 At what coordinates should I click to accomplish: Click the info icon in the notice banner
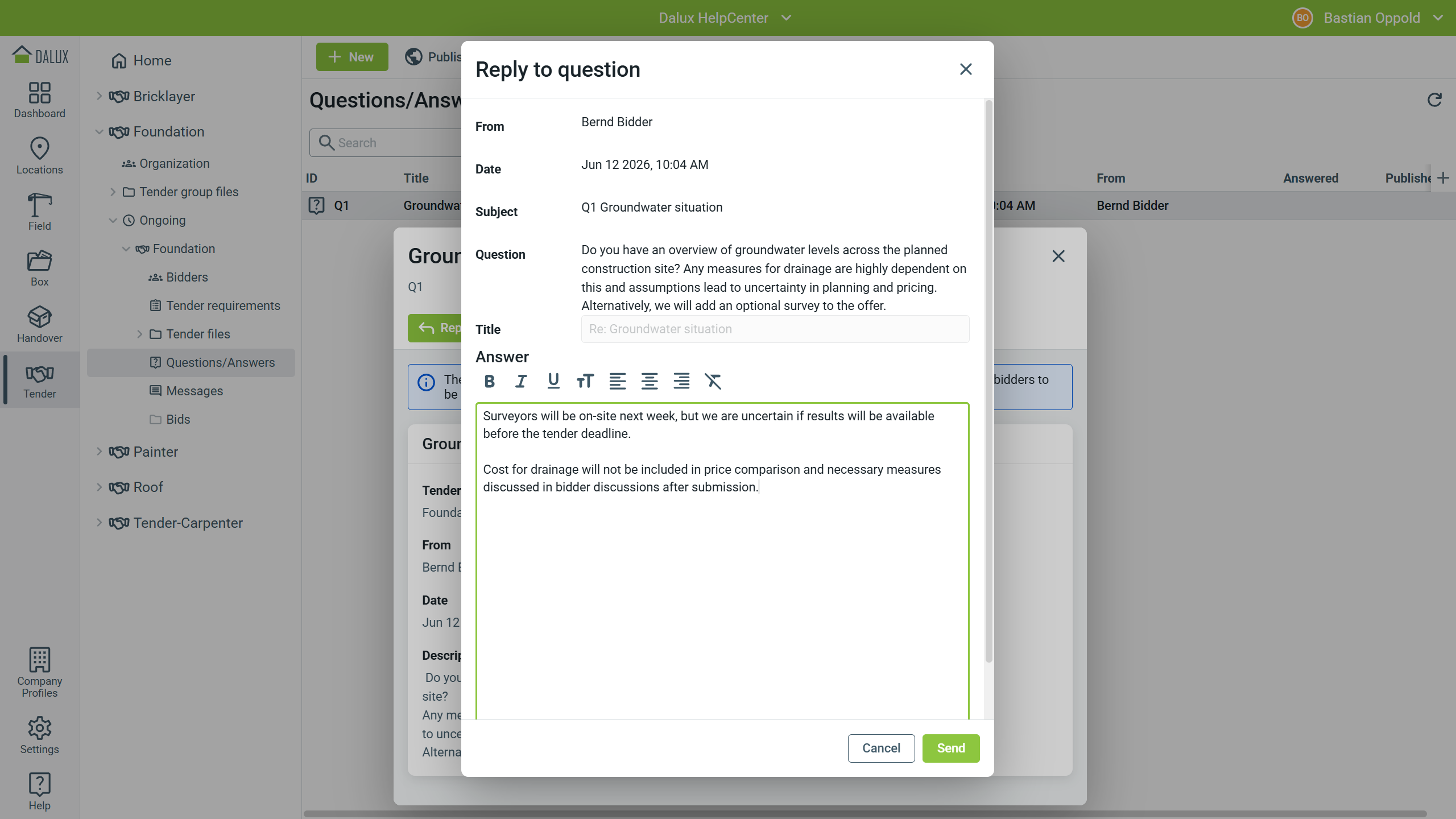(x=426, y=383)
